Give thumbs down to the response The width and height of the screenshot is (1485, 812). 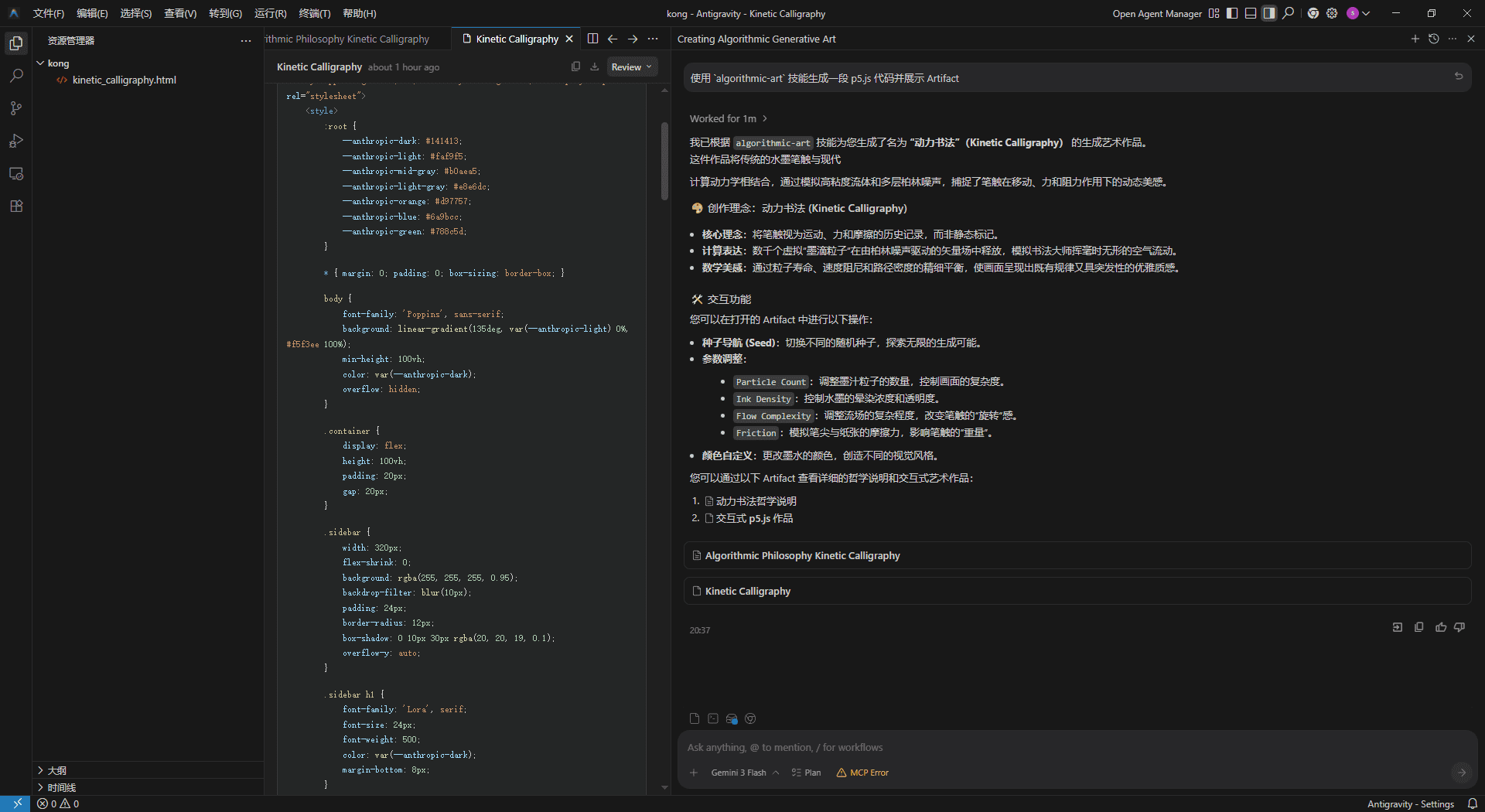1459,627
